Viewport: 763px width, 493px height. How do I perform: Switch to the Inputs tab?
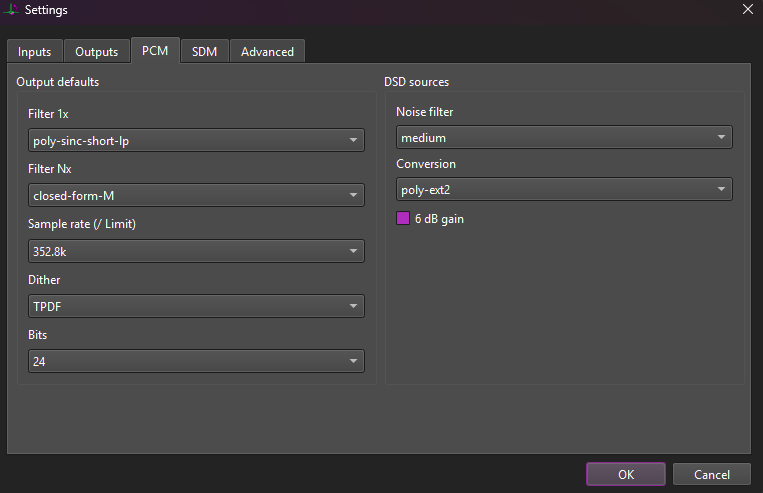pyautogui.click(x=35, y=52)
